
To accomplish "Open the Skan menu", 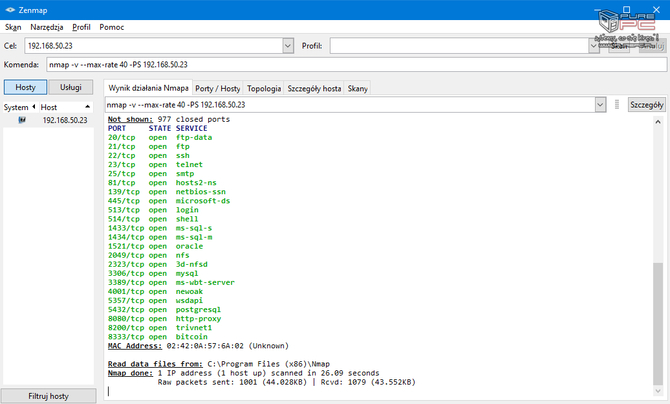I will tap(13, 27).
